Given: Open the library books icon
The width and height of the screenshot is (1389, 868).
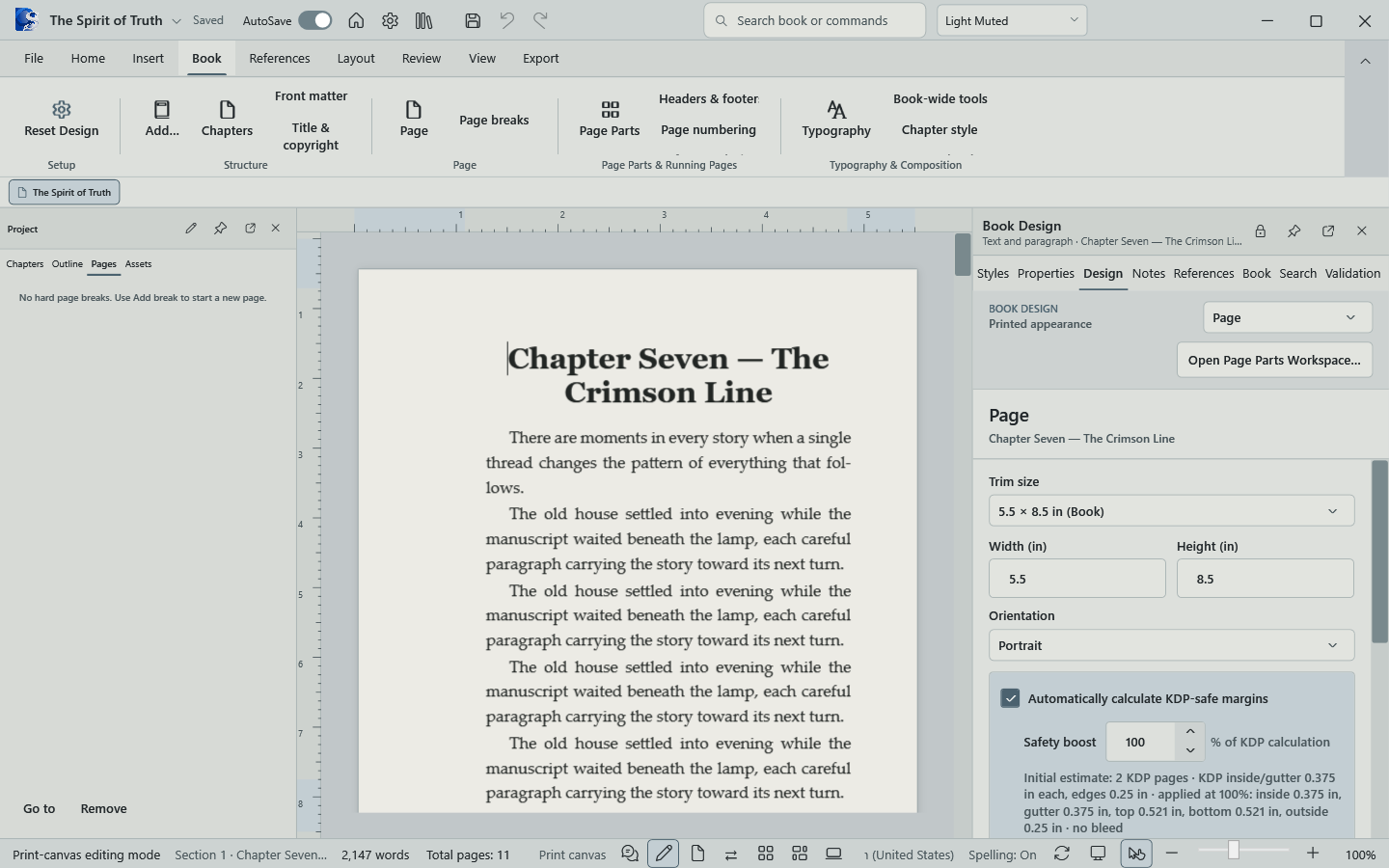Looking at the screenshot, I should click(423, 20).
